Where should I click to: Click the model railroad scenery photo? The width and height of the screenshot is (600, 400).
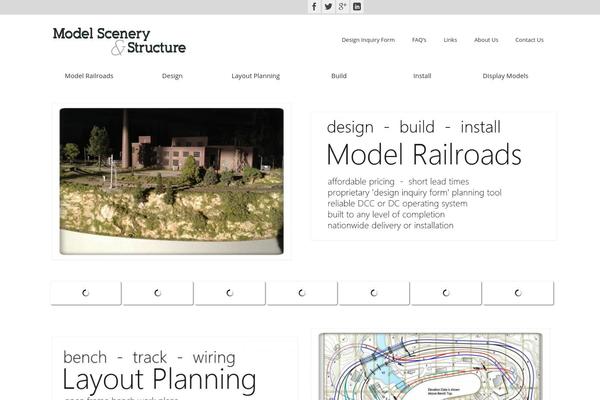tap(171, 181)
